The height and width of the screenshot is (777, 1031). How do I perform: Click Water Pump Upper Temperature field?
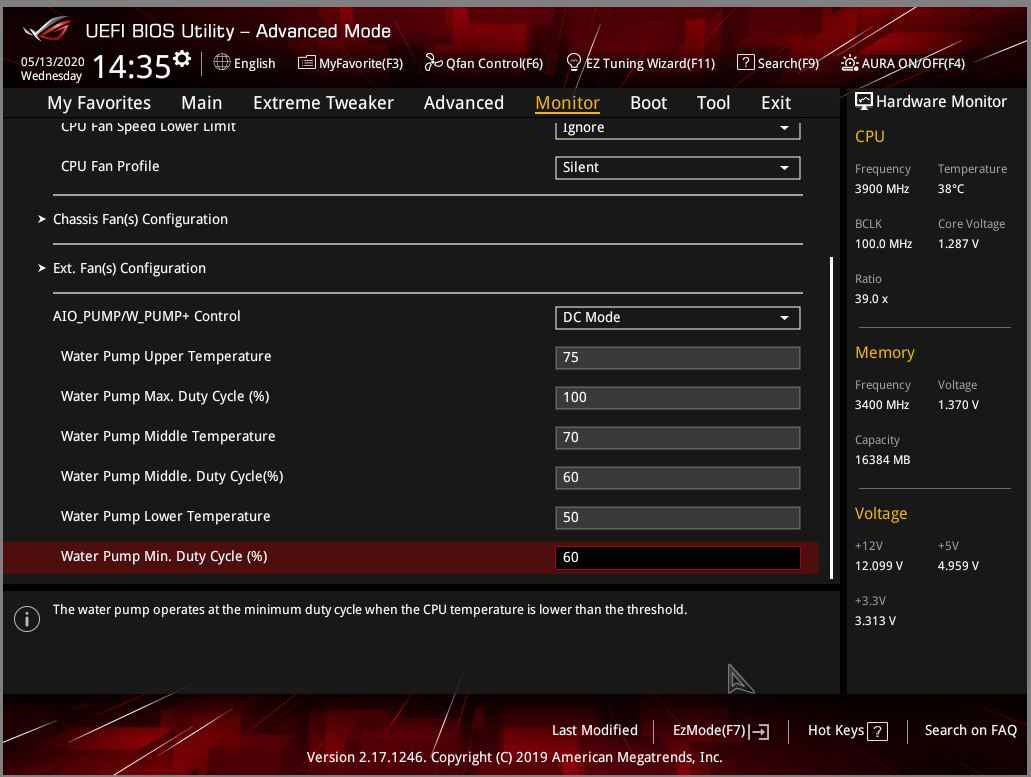678,358
